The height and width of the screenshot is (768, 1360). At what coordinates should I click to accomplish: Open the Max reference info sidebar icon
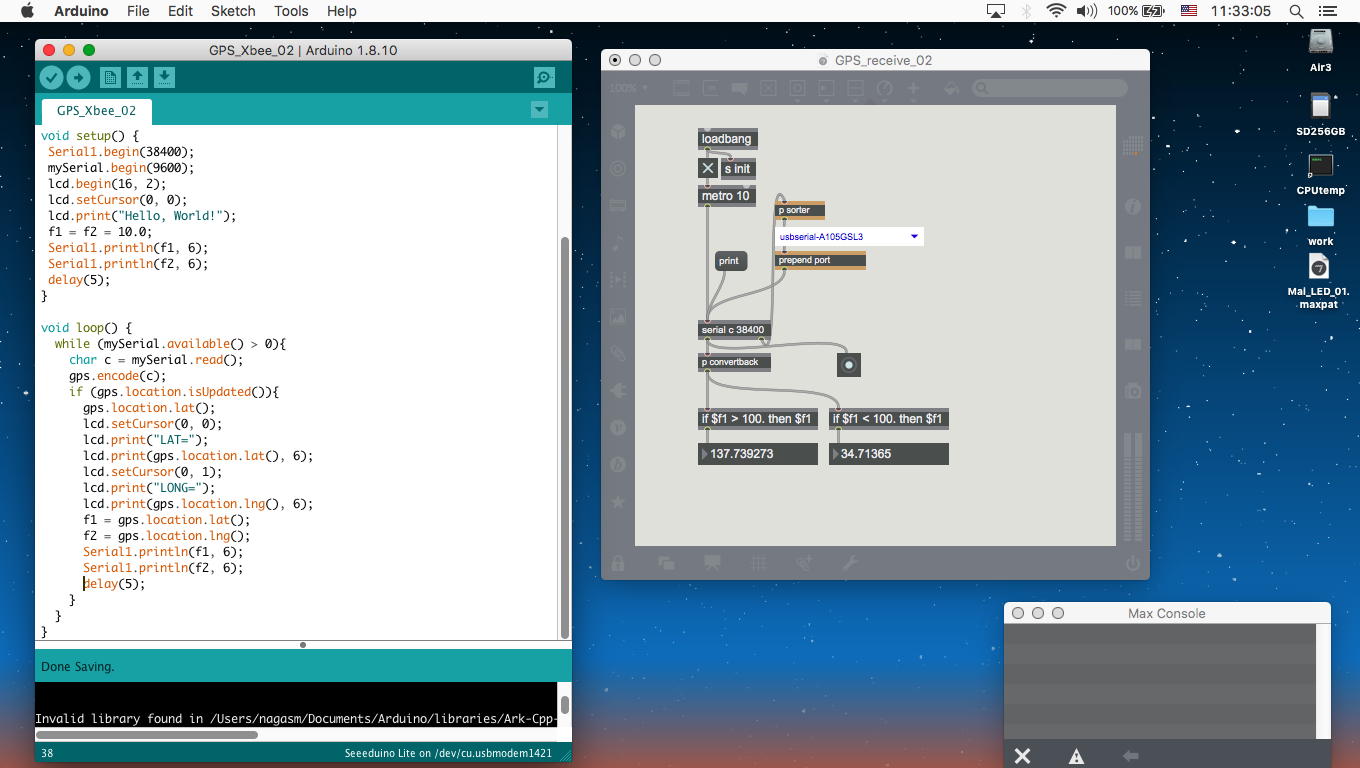[x=1133, y=207]
